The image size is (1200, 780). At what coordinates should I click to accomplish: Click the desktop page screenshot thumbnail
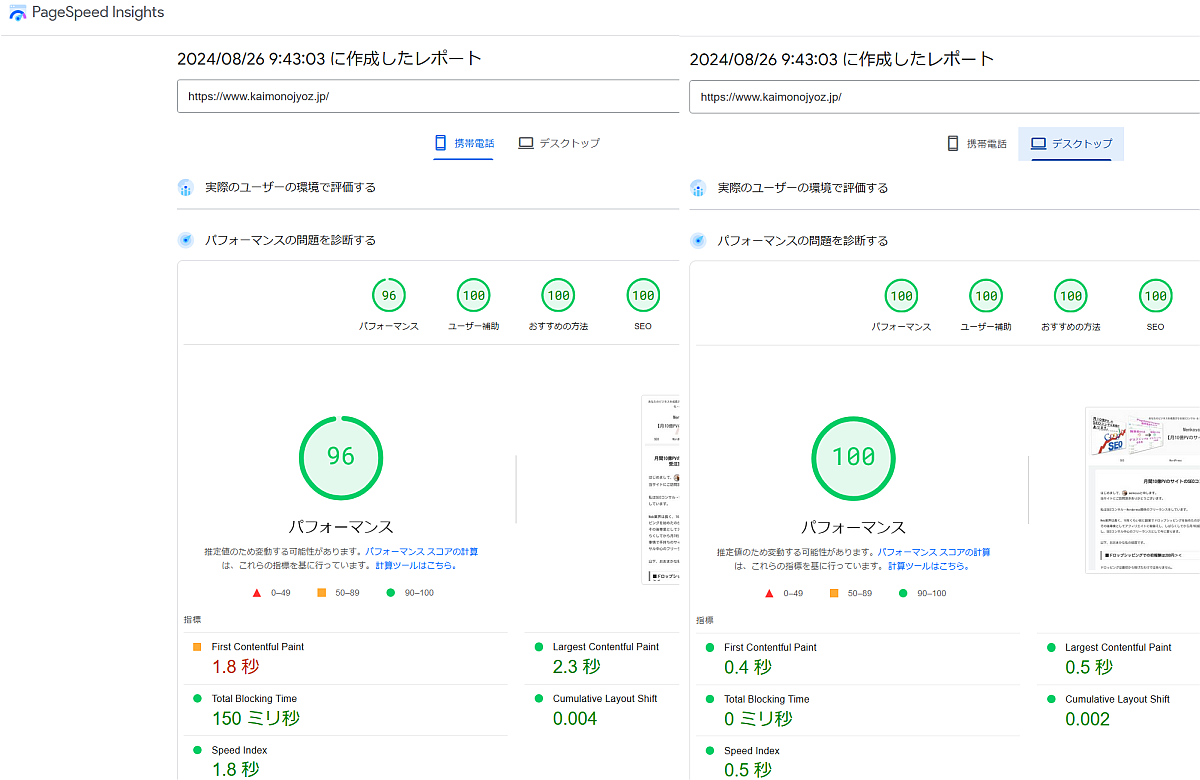coord(1142,490)
